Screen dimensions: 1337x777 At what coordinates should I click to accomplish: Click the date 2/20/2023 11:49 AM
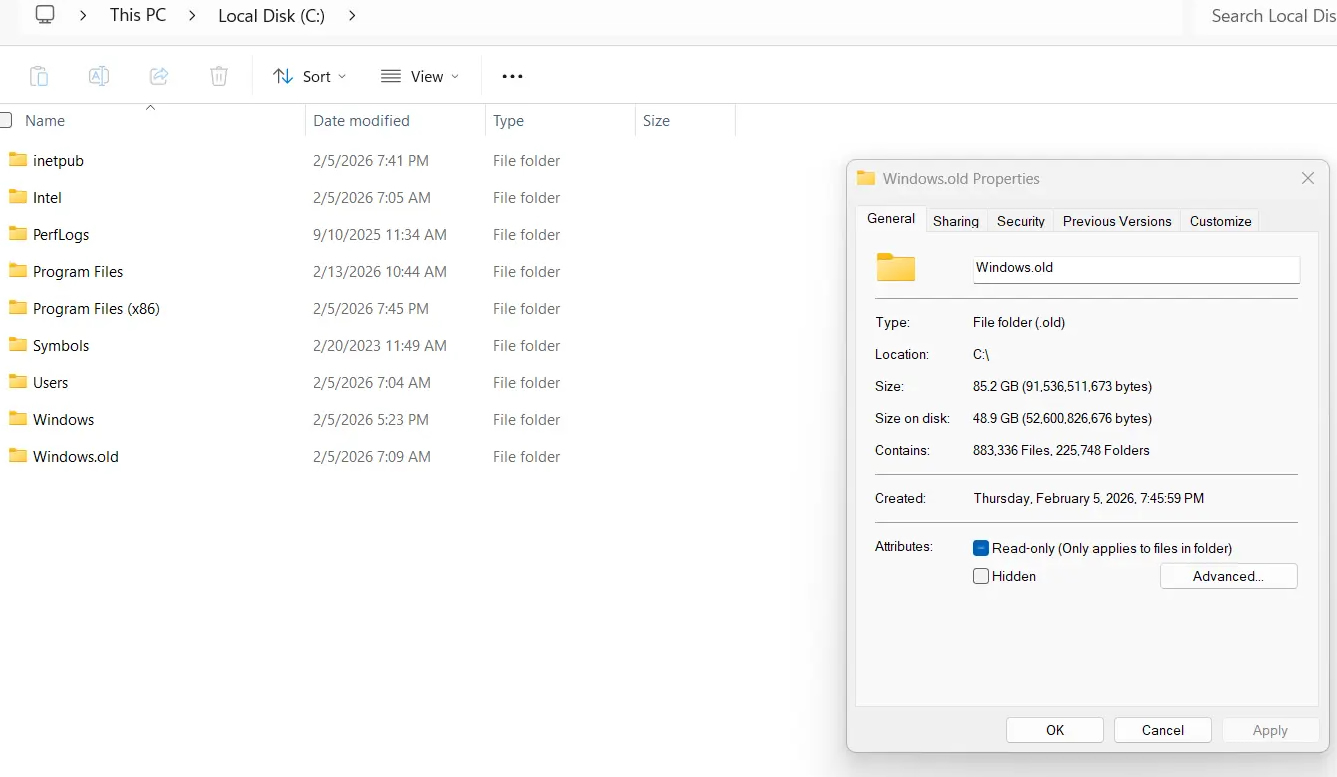380,345
